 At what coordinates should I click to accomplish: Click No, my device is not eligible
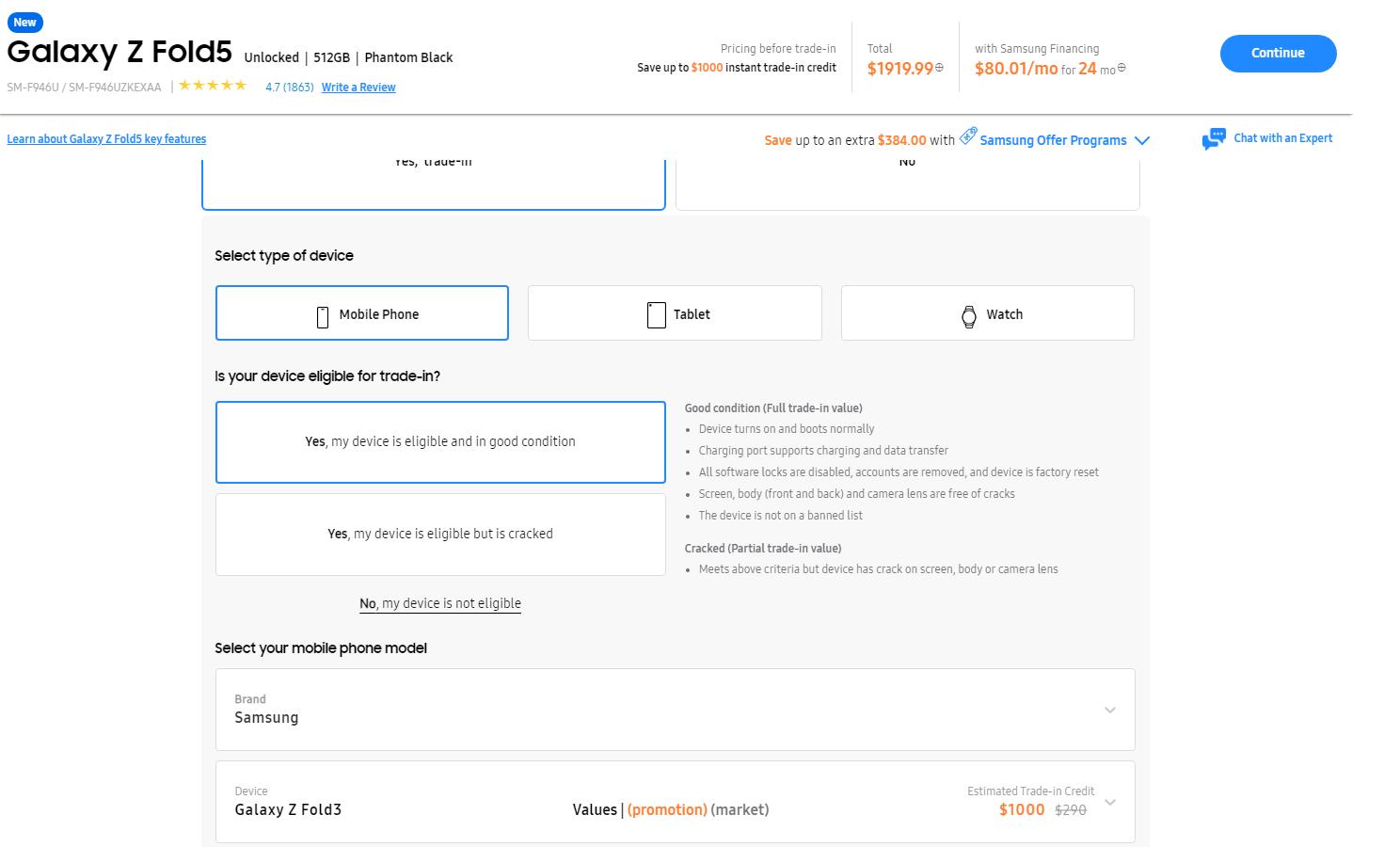tap(440, 604)
